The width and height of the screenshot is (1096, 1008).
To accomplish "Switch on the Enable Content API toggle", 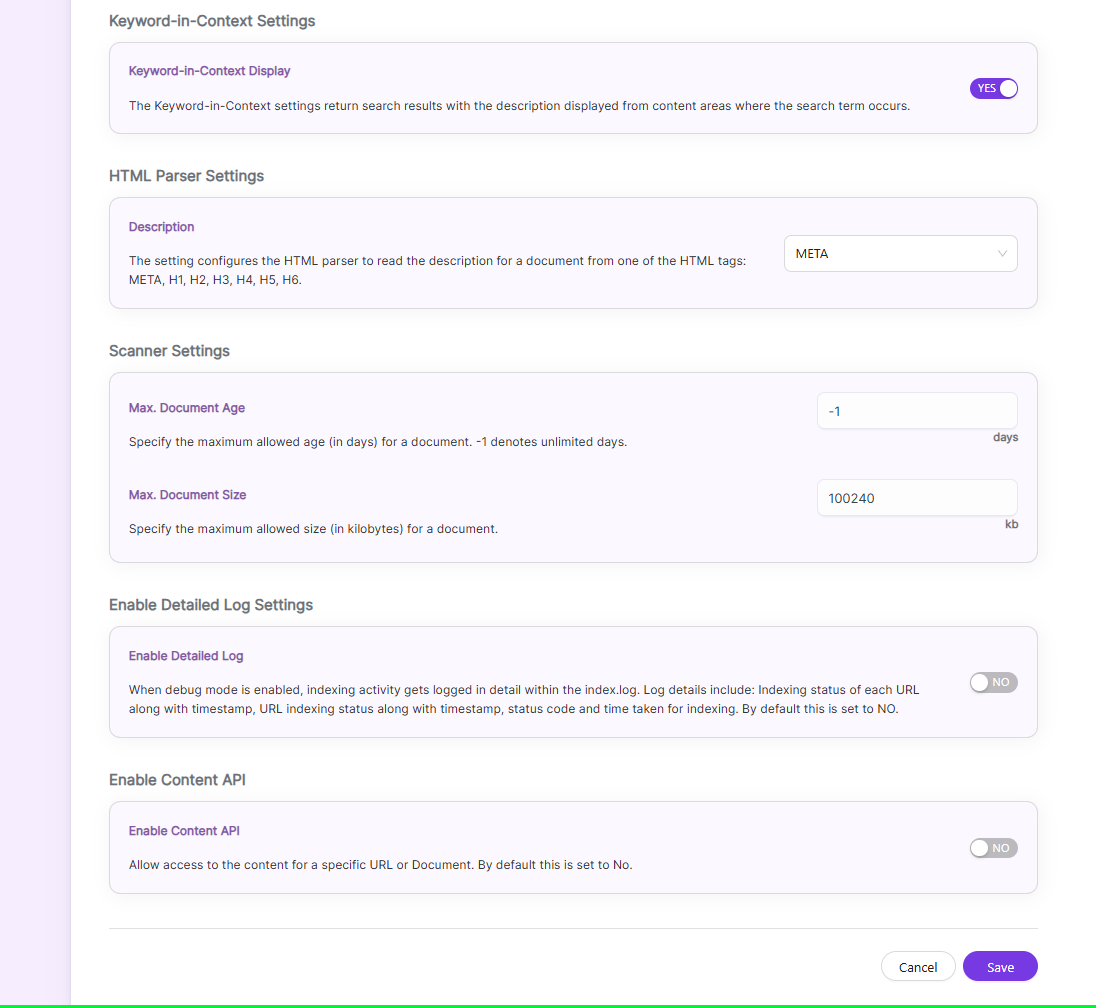I will 993,848.
